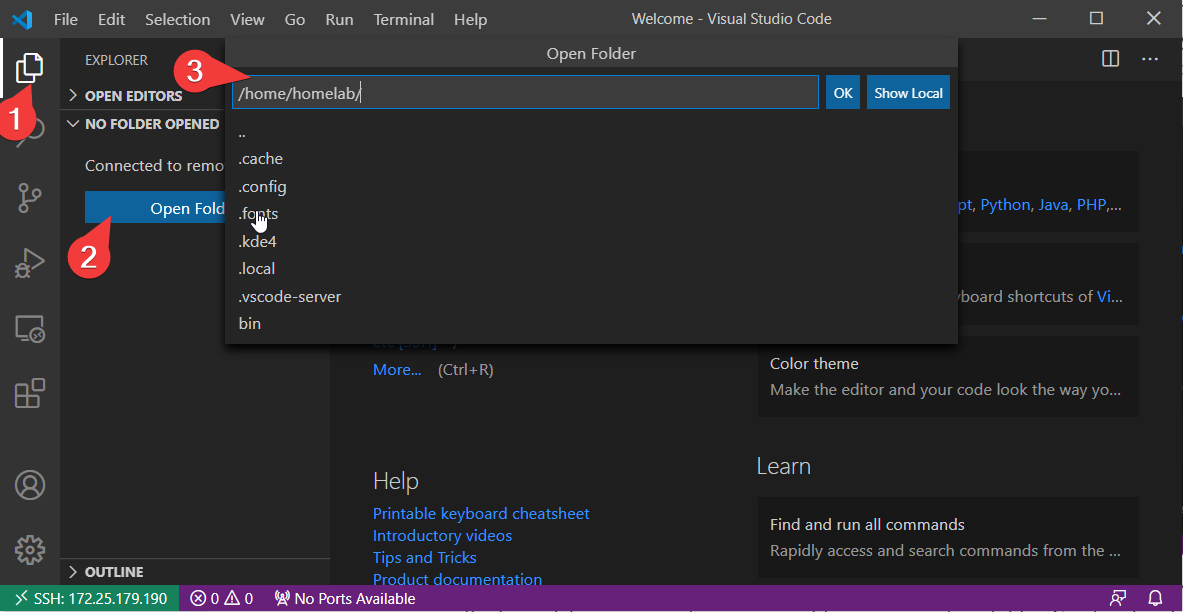Click the Show Local button

coord(908,93)
